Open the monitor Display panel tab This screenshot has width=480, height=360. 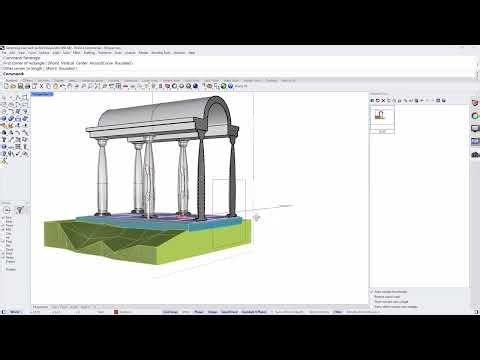(475, 129)
